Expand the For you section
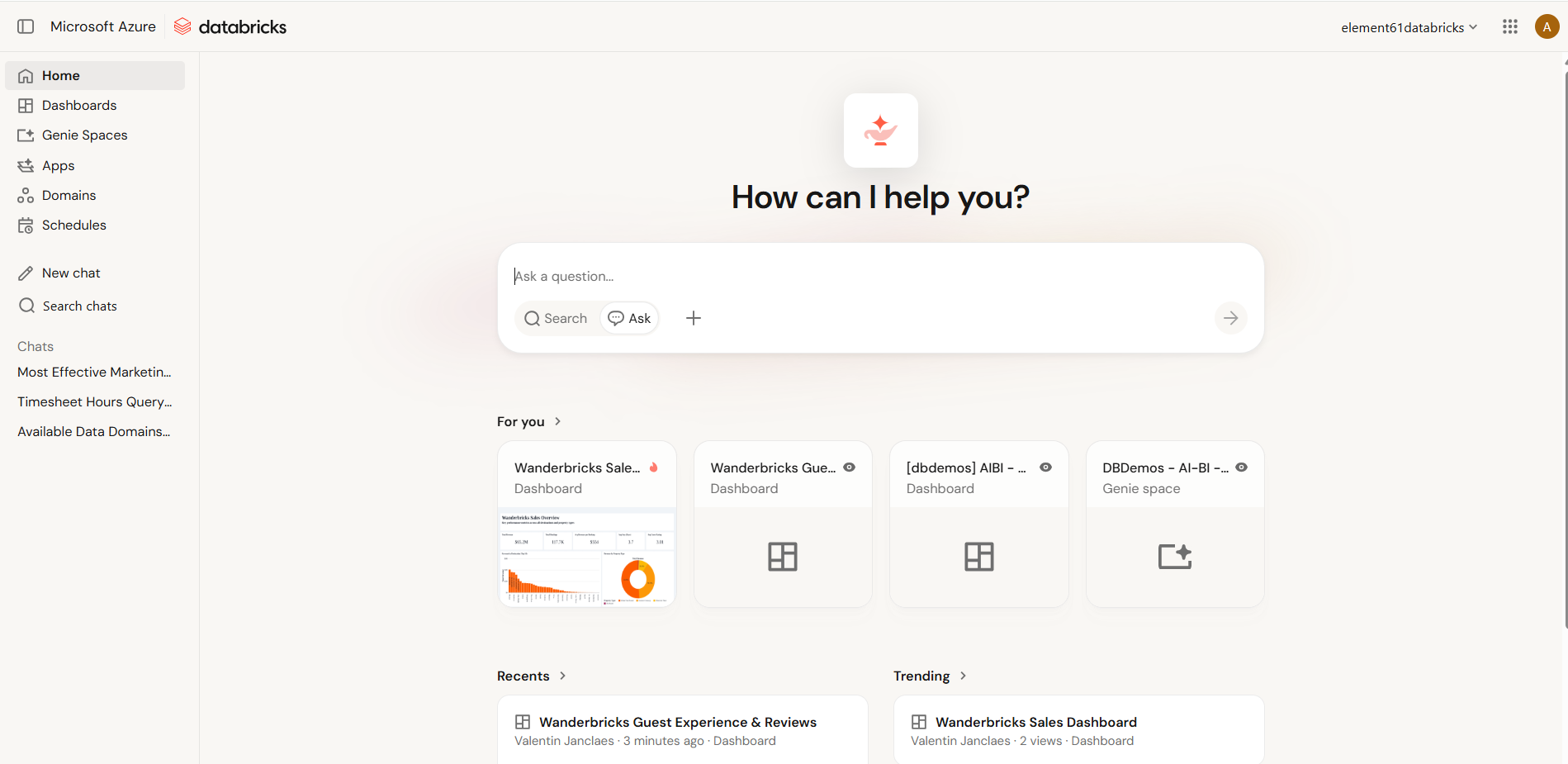1568x764 pixels. coord(529,421)
